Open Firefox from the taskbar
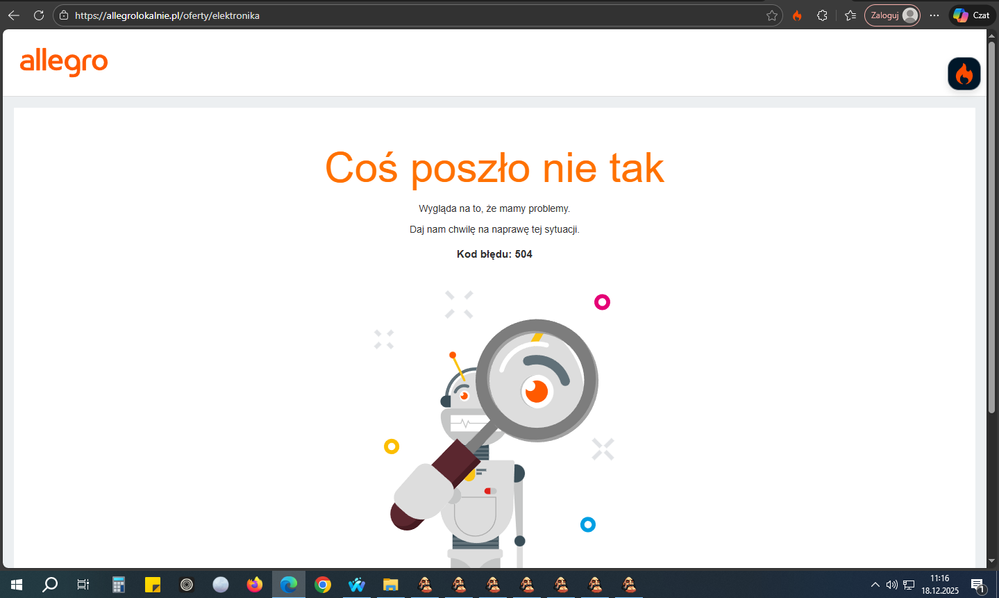 [x=254, y=584]
